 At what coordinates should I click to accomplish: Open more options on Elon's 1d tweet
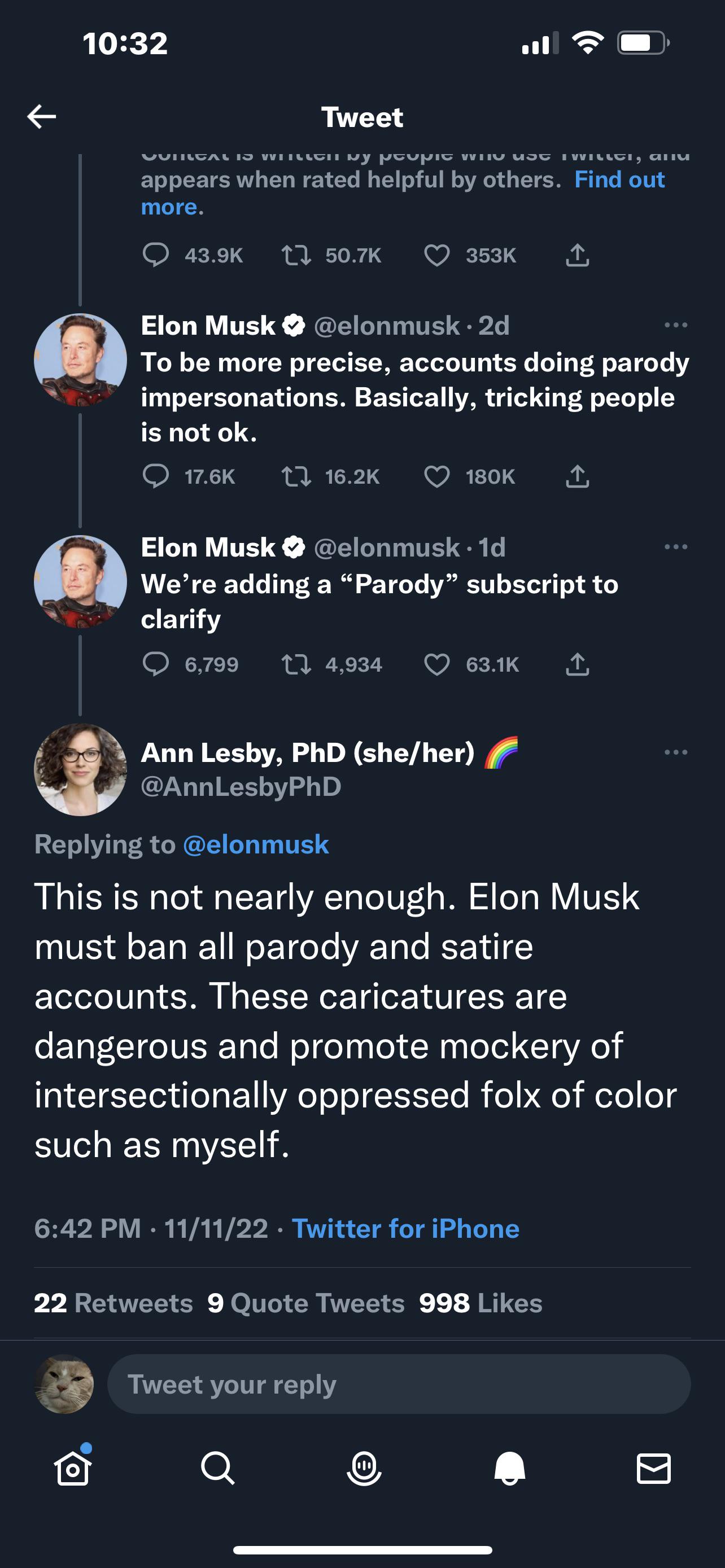pos(676,546)
